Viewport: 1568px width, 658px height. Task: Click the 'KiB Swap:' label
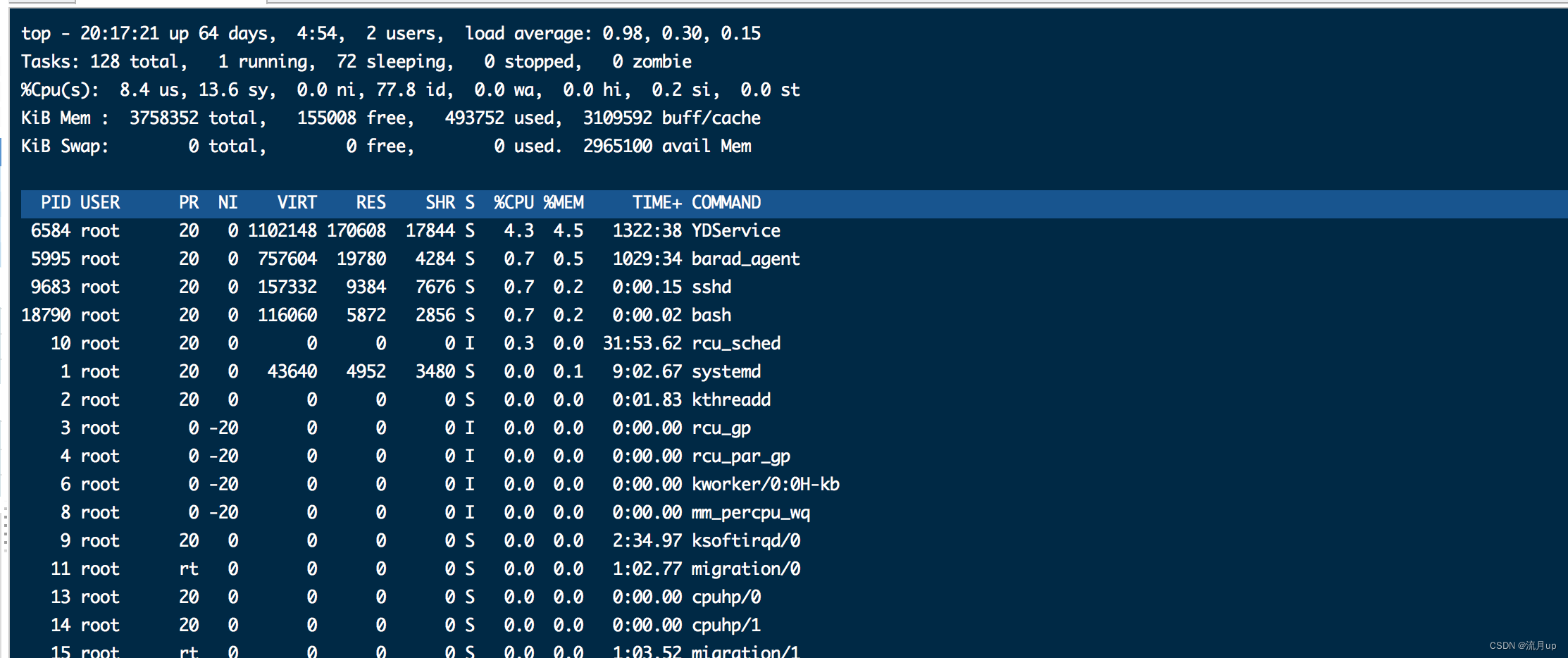click(x=65, y=147)
